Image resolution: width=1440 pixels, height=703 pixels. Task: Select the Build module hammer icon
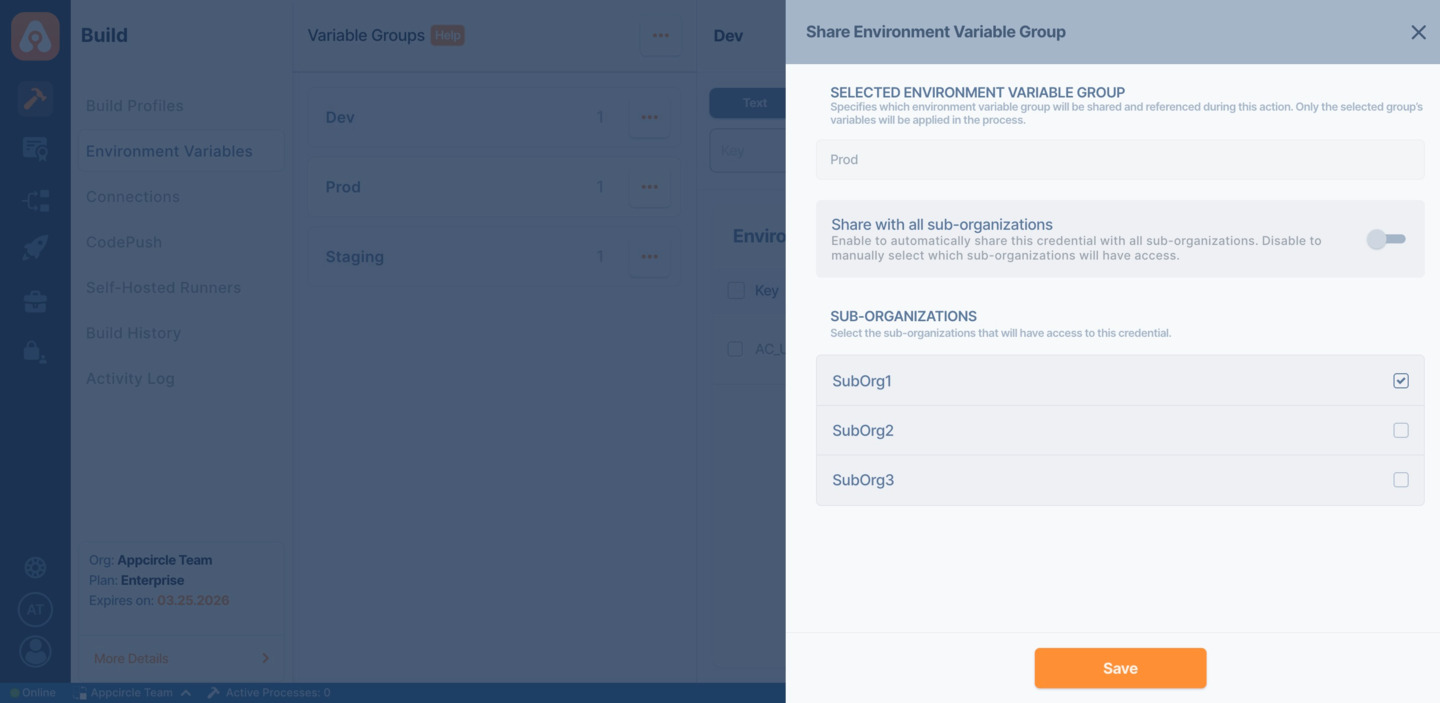(35, 98)
